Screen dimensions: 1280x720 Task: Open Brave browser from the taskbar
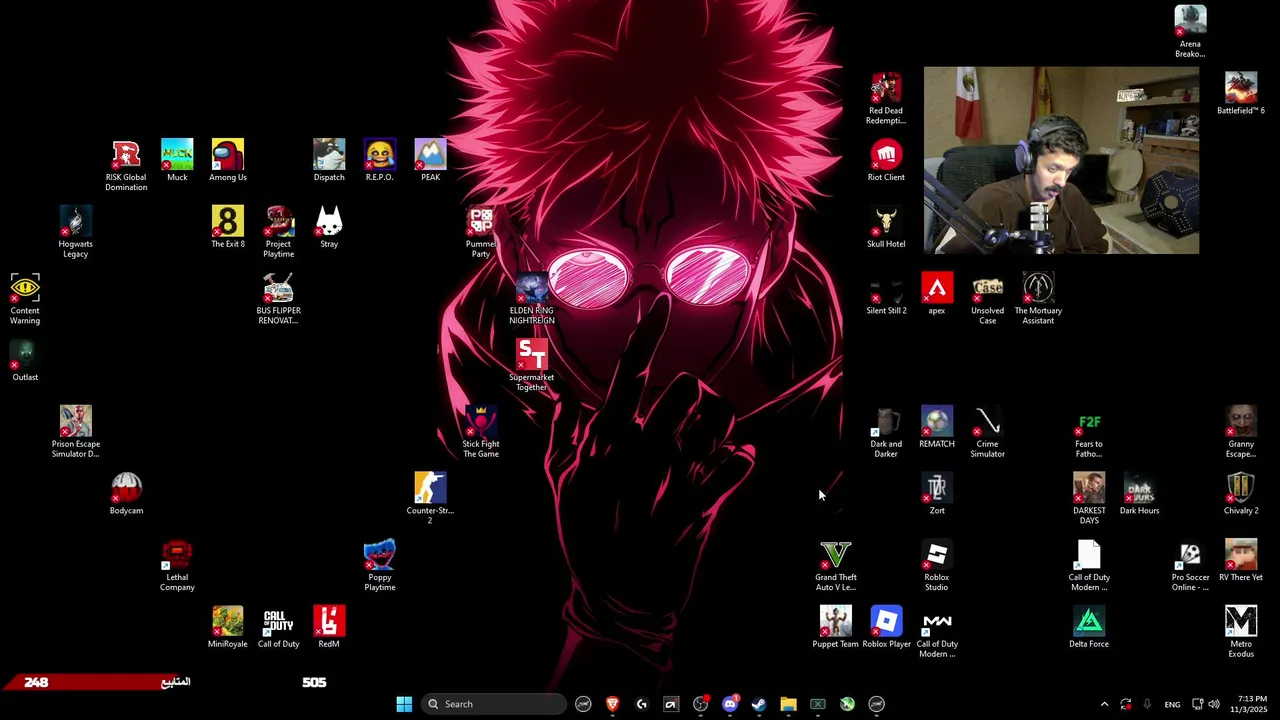[x=612, y=704]
